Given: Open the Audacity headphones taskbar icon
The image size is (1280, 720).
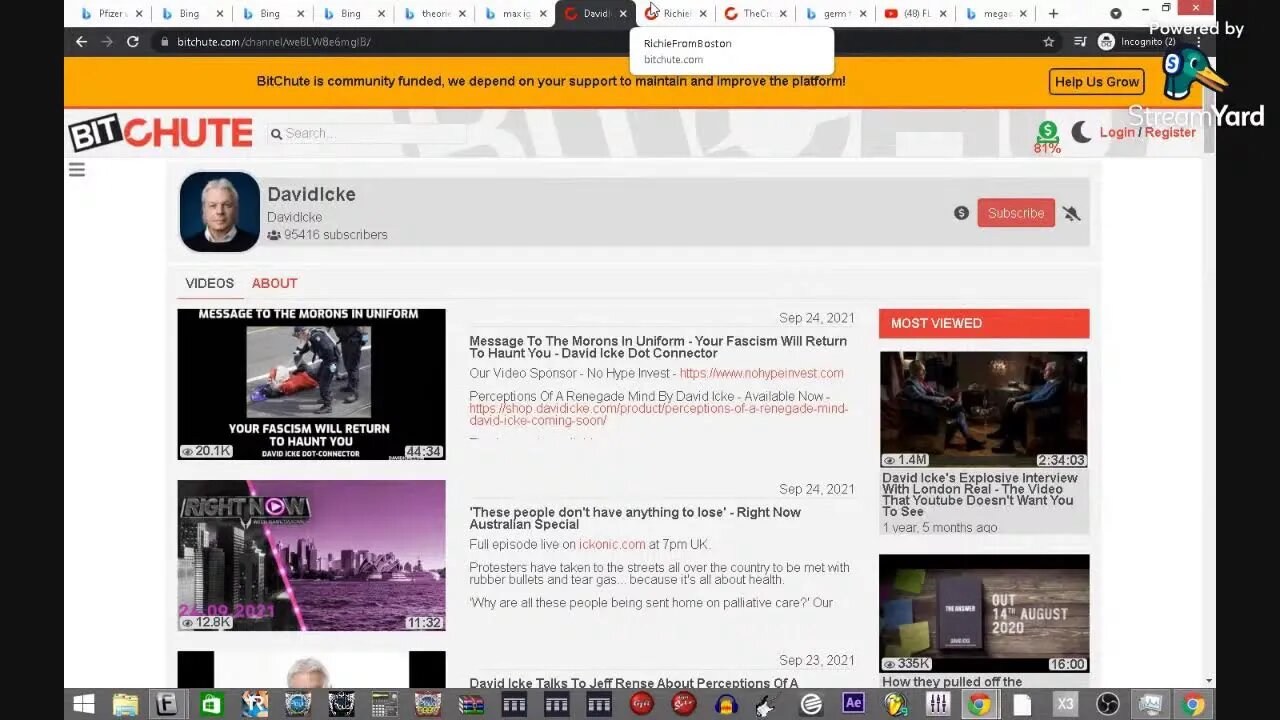Looking at the screenshot, I should point(726,704).
